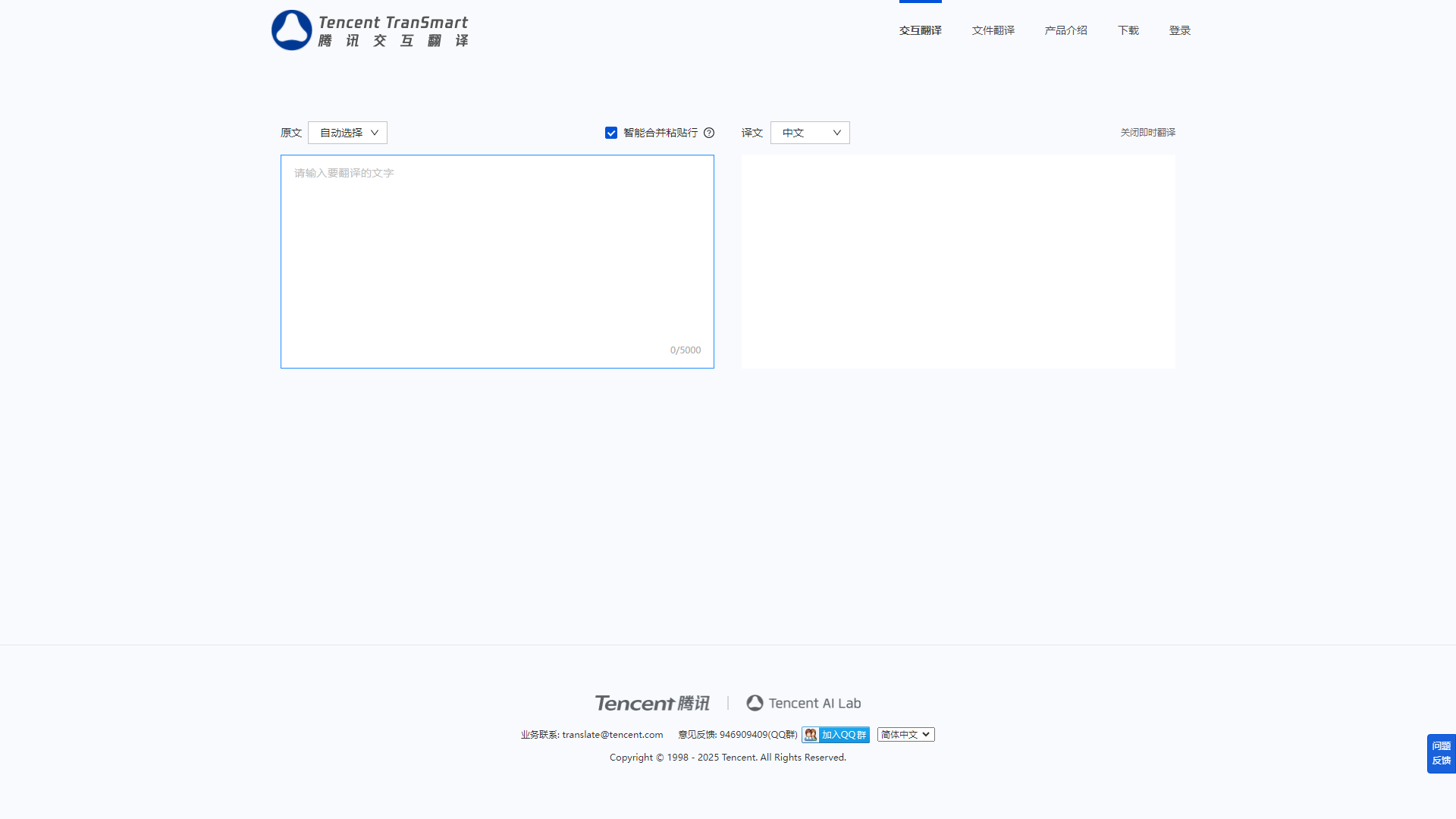1456x819 pixels.
Task: Toggle the 智能合并粘贴行 checkbox
Action: click(x=611, y=133)
